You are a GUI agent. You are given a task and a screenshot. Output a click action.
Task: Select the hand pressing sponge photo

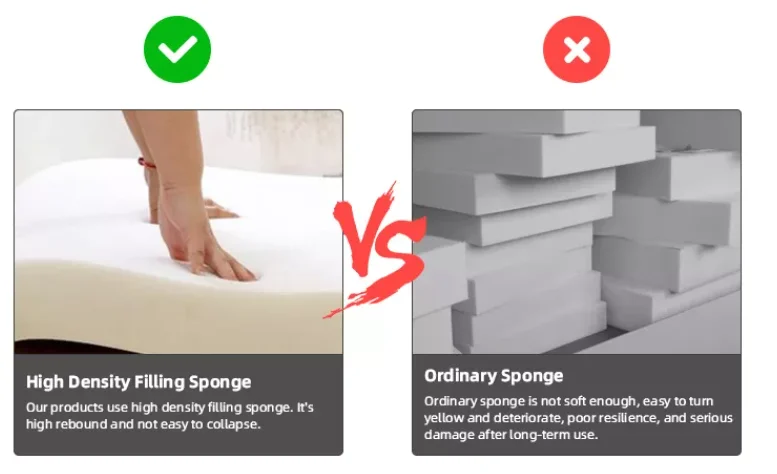pyautogui.click(x=178, y=232)
